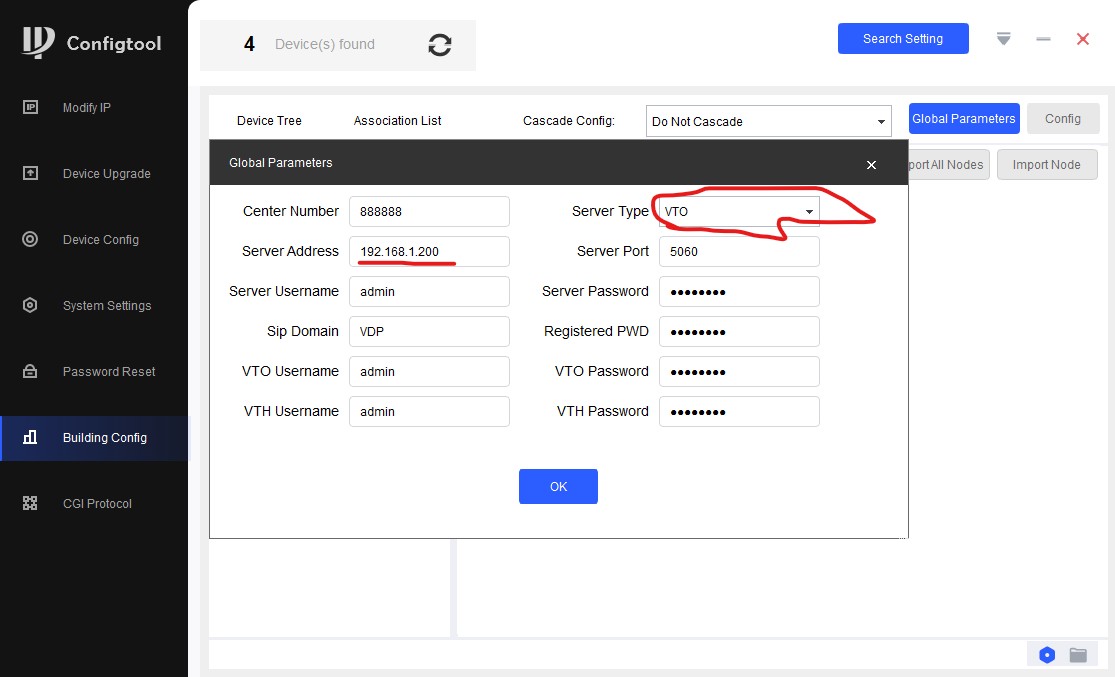Click the refresh devices icon

(x=439, y=45)
